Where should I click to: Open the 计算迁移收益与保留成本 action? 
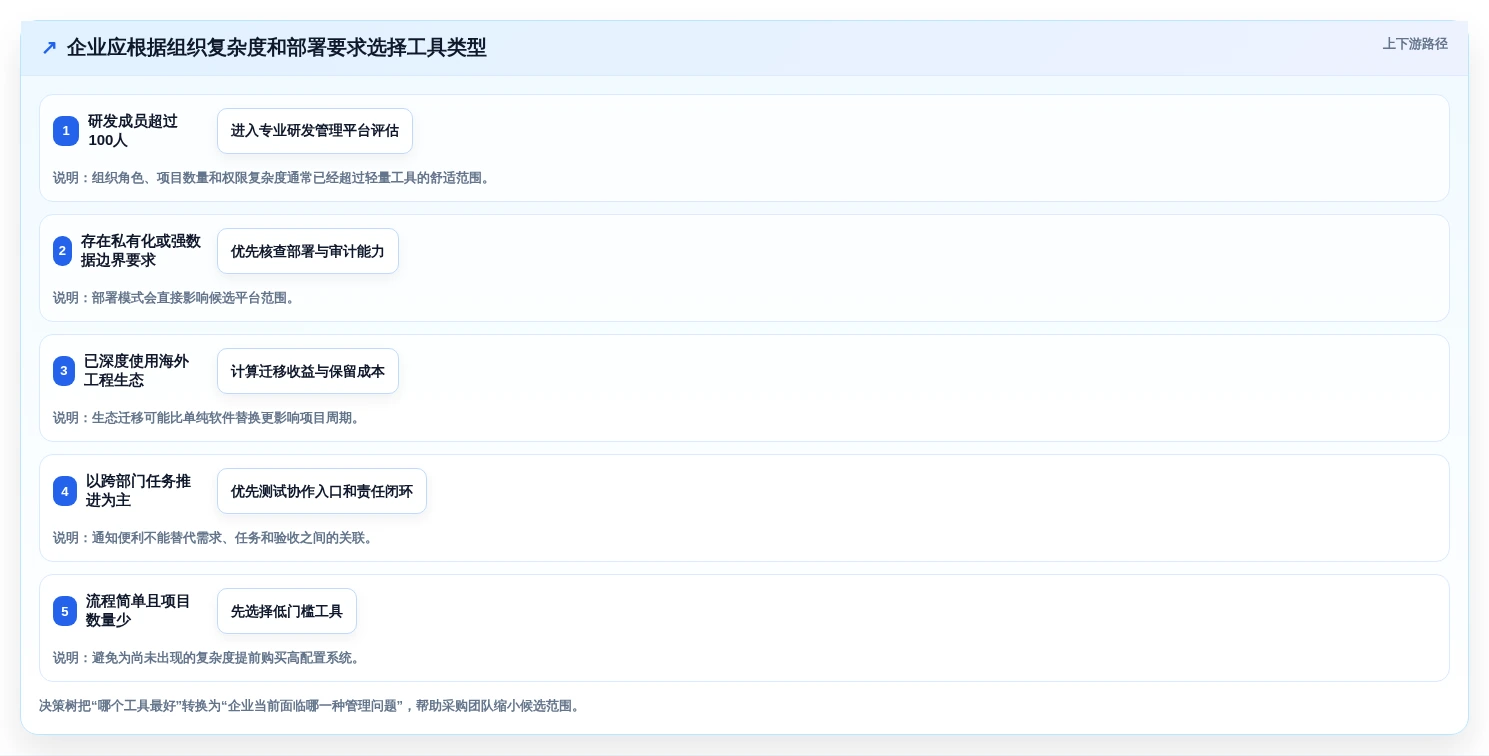pos(308,371)
